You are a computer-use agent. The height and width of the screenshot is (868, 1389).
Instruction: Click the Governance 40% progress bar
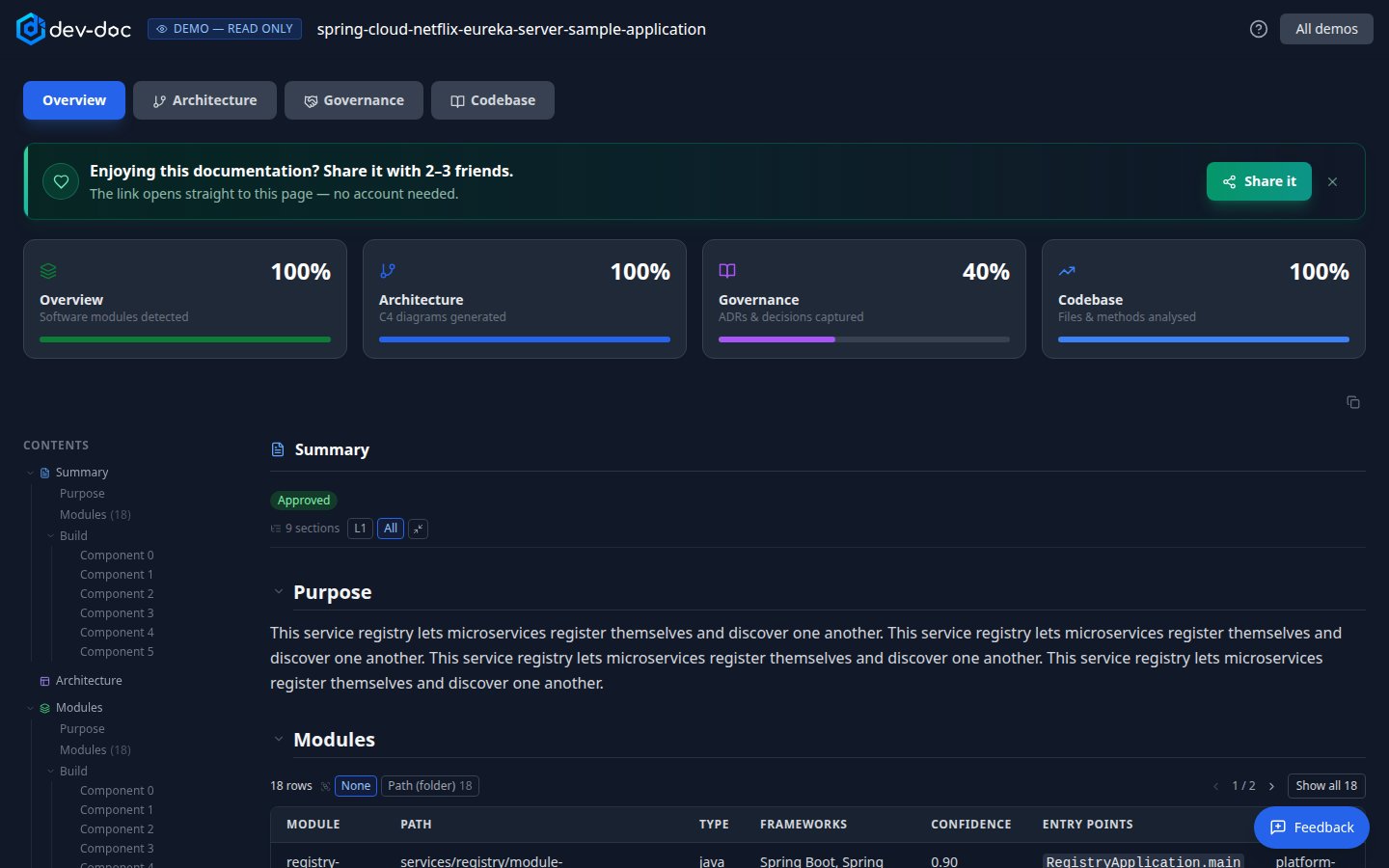click(864, 339)
